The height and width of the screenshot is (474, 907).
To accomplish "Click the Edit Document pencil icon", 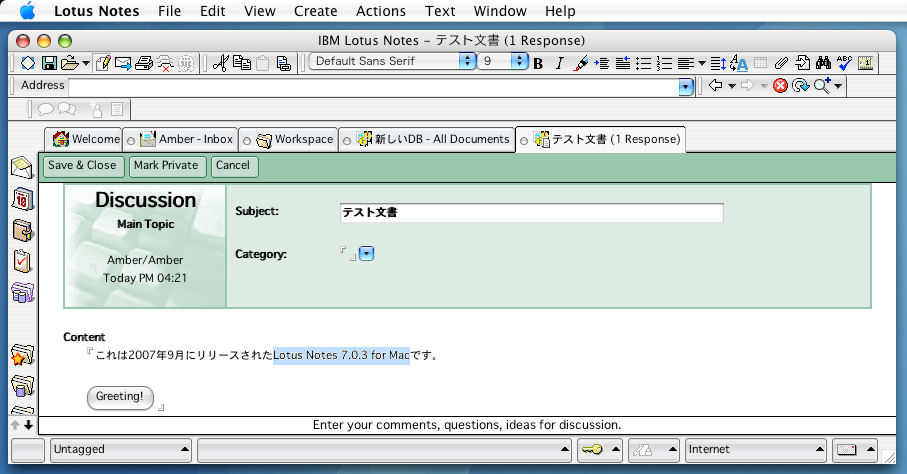I will (103, 63).
